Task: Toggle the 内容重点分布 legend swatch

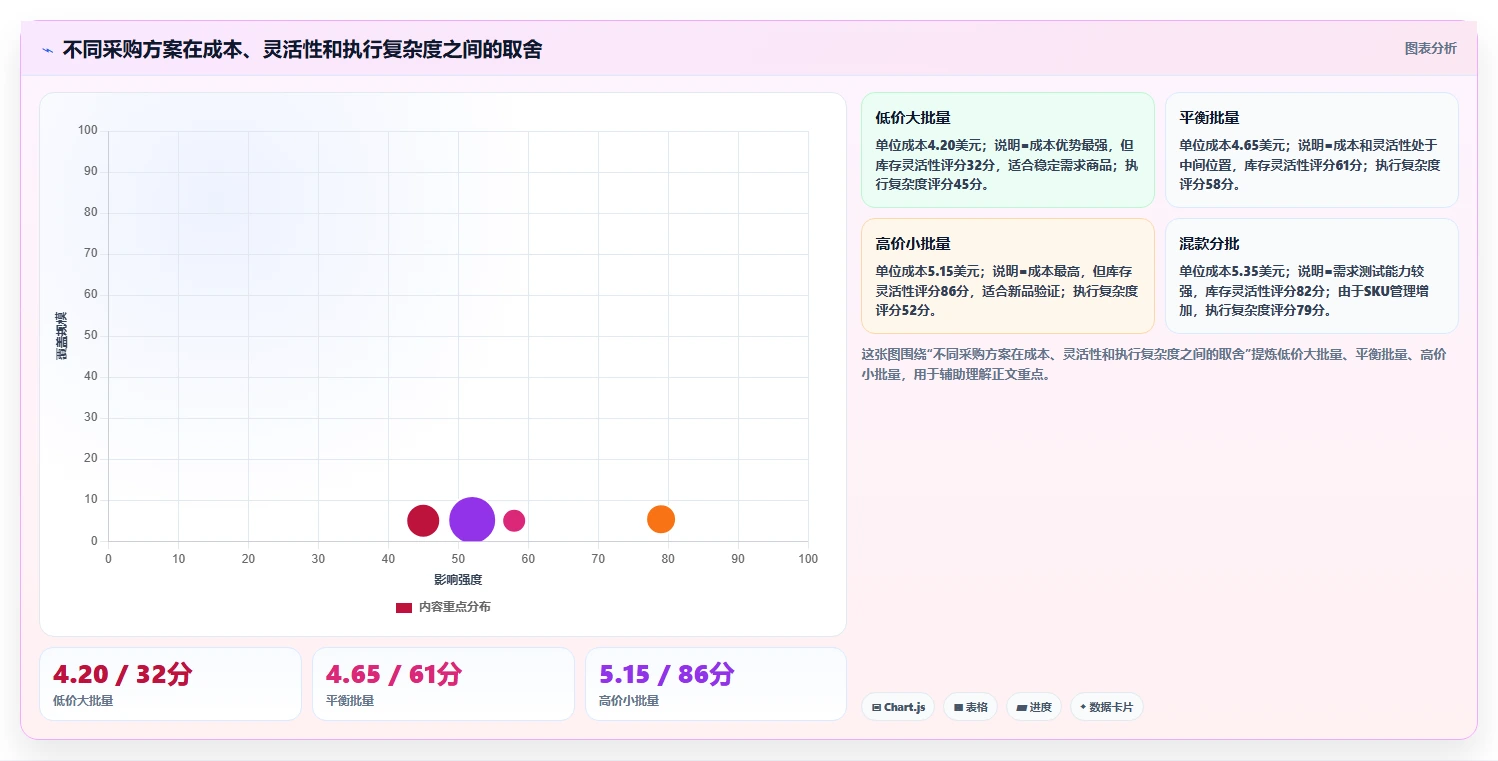Action: click(404, 607)
